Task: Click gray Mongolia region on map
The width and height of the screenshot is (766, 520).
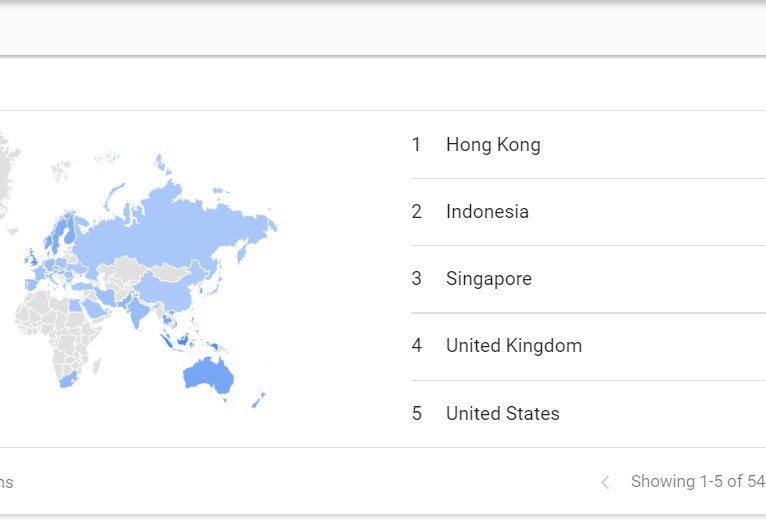Action: (x=170, y=271)
